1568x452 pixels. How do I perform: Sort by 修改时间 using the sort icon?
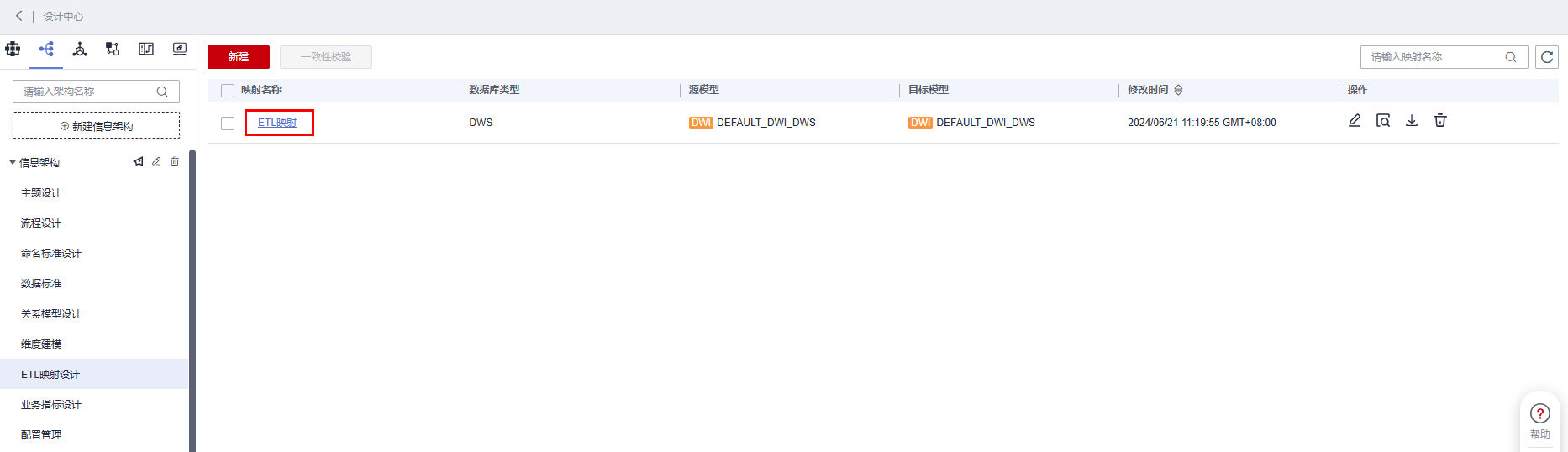click(1179, 90)
